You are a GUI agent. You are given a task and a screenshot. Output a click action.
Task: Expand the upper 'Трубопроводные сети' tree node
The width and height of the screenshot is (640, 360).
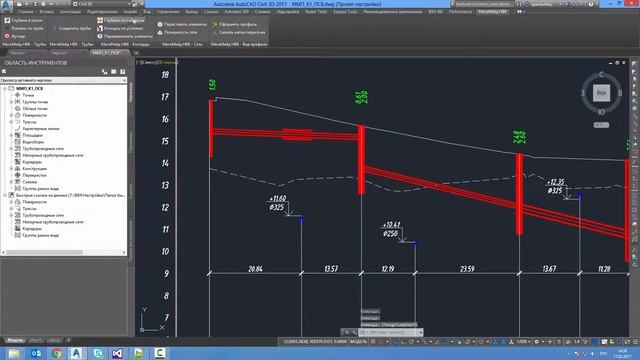(11, 149)
